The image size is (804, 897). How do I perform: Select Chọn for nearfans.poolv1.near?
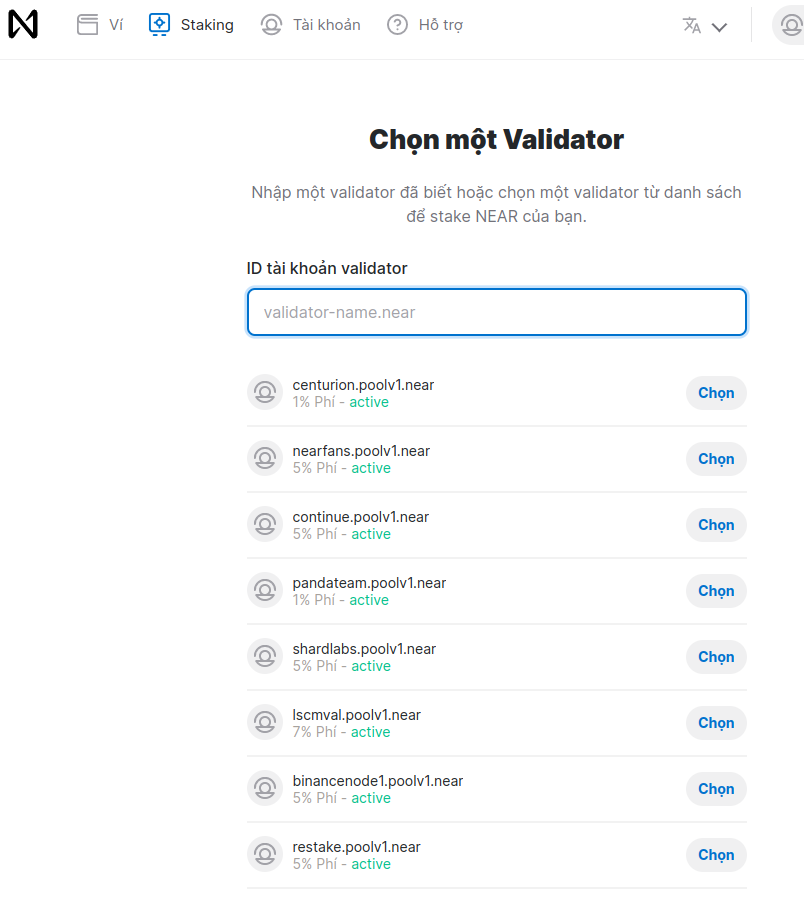click(716, 459)
